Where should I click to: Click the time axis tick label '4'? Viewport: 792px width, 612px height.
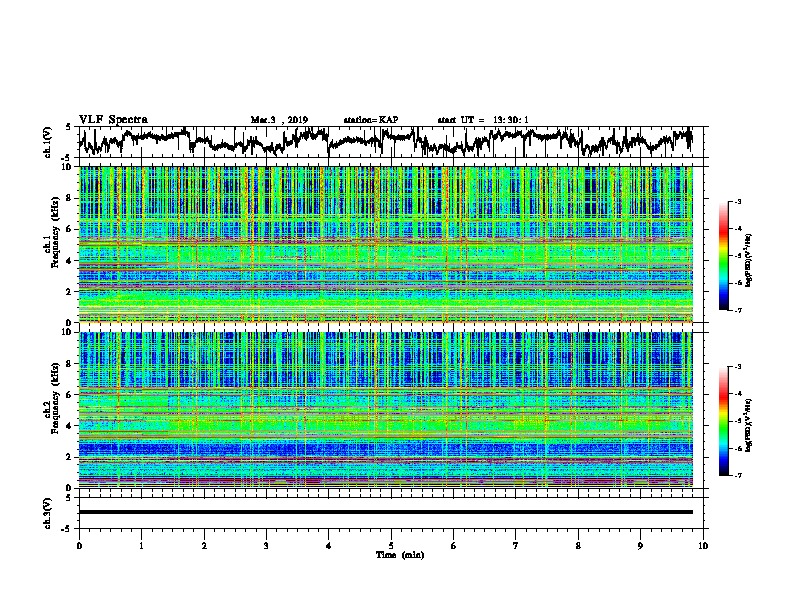pos(328,546)
